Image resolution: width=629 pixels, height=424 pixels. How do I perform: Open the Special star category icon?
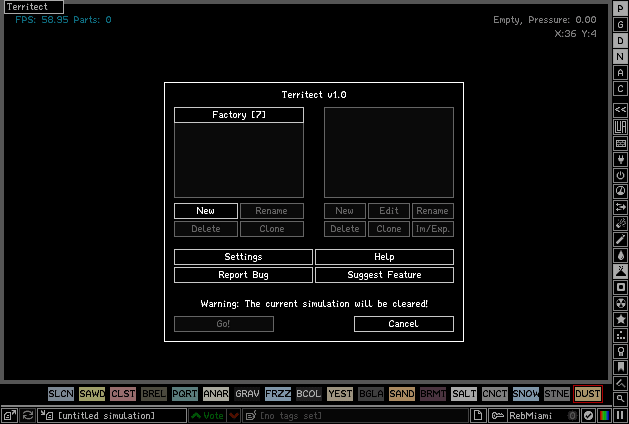point(620,320)
